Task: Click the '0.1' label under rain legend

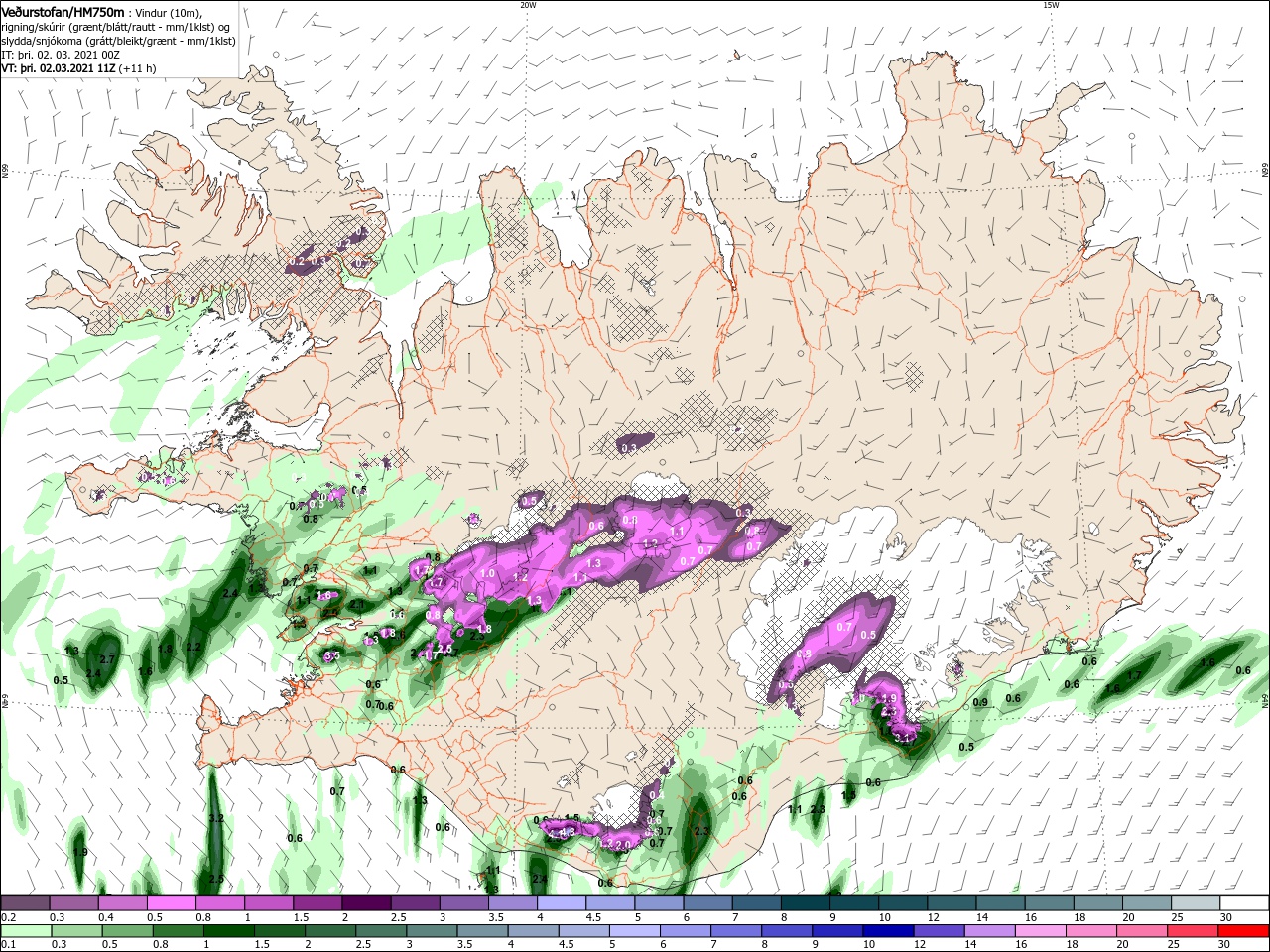Action: 7,945
